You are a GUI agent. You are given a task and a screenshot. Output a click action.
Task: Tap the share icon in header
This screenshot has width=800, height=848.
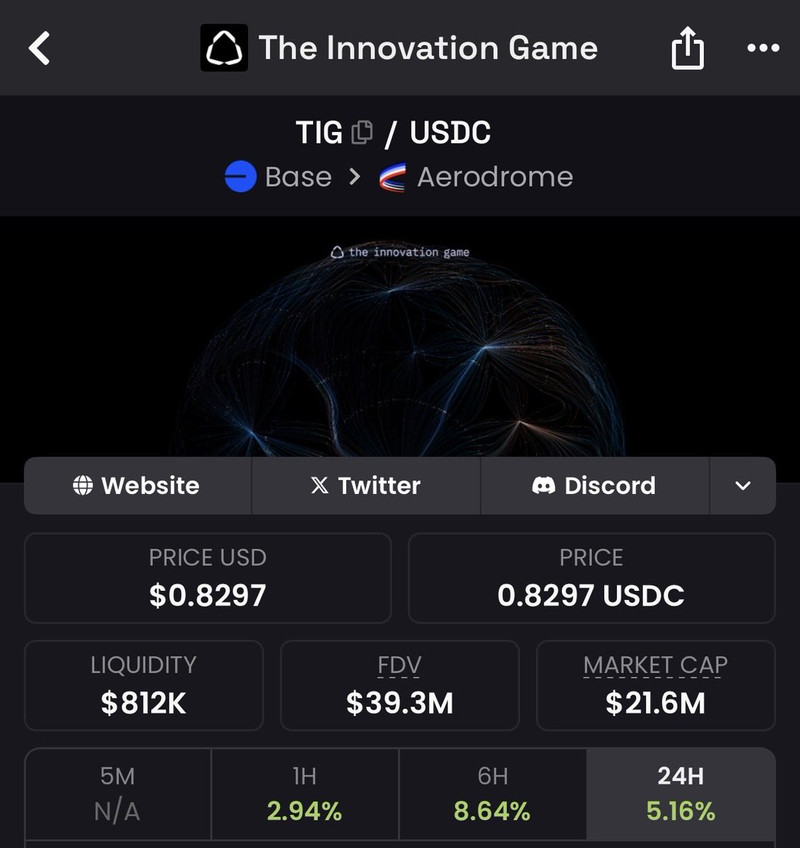click(x=687, y=48)
